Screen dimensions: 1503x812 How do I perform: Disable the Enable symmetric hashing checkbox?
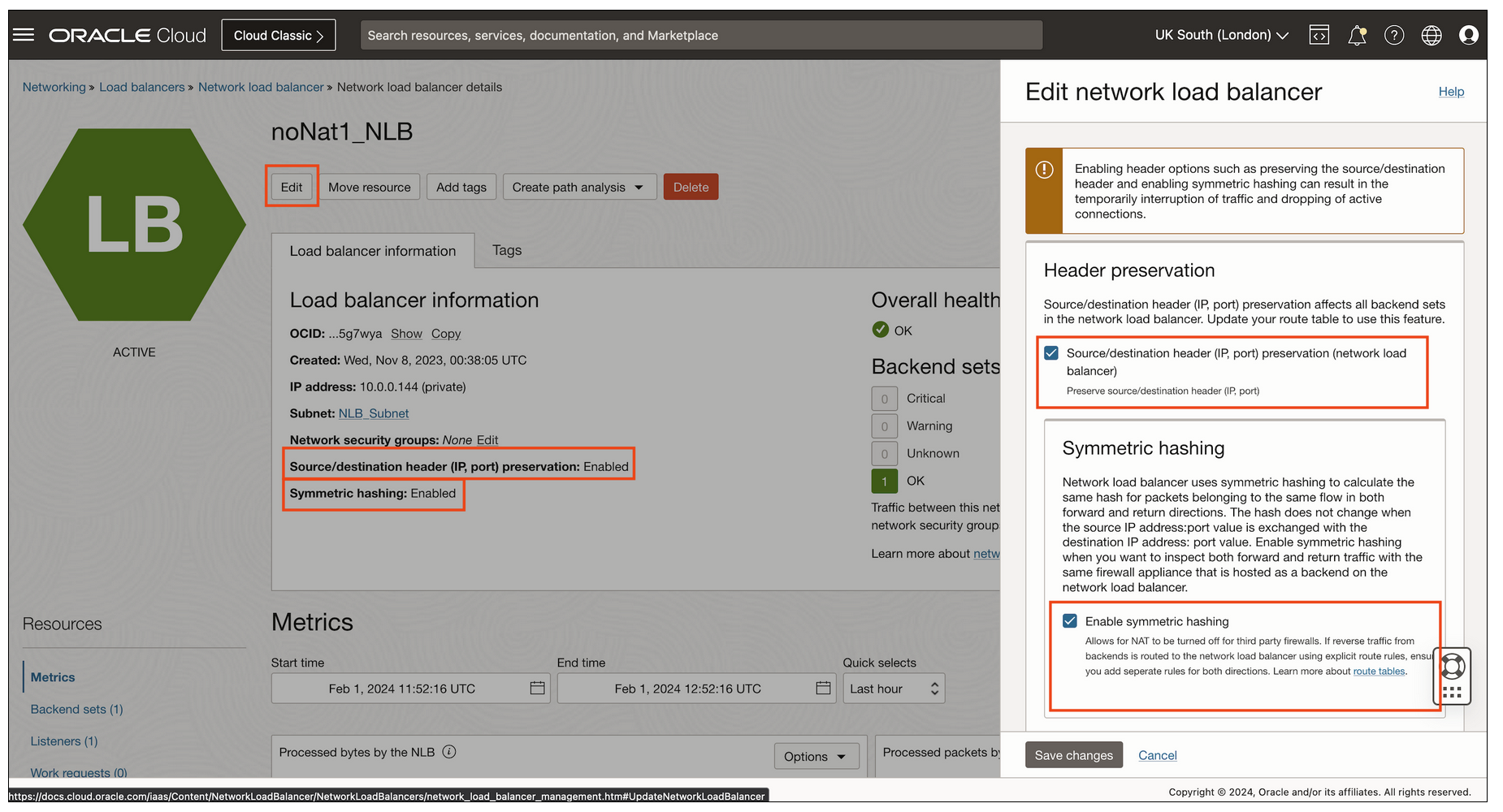tap(1070, 621)
